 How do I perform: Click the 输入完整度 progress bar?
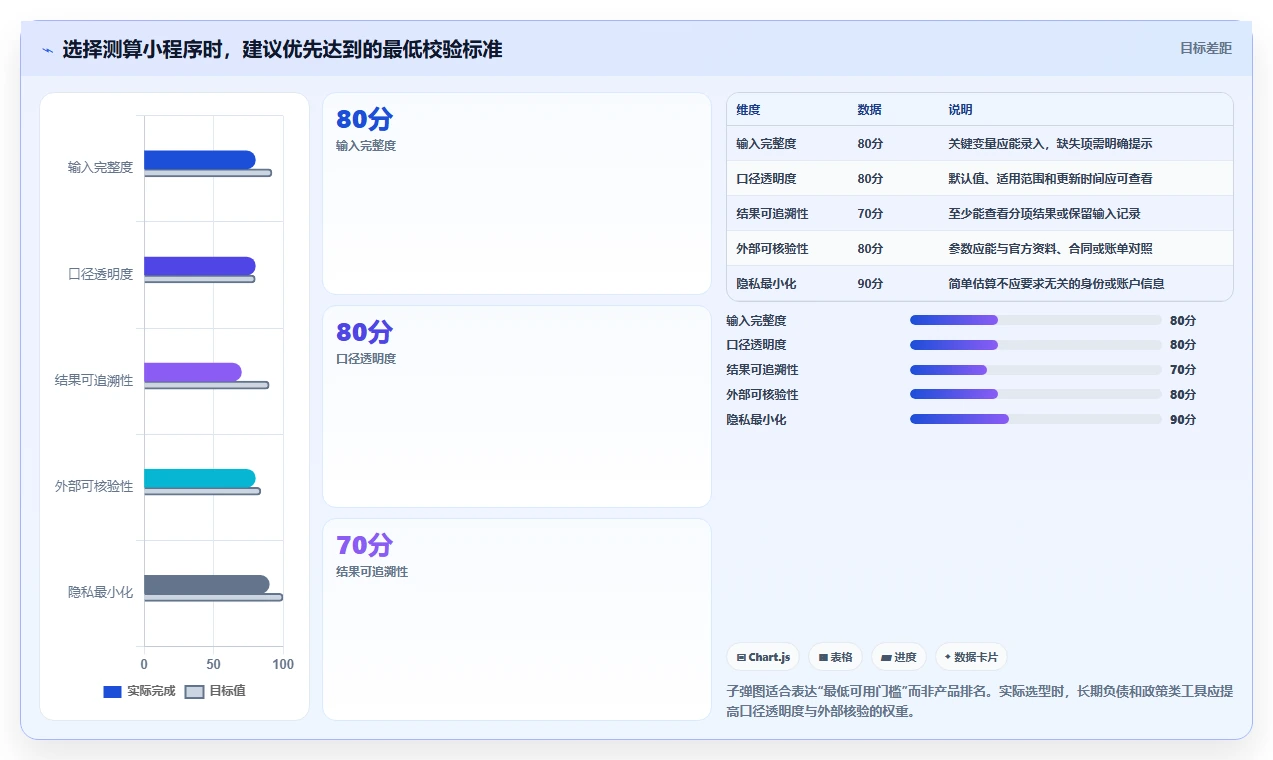(x=1036, y=320)
